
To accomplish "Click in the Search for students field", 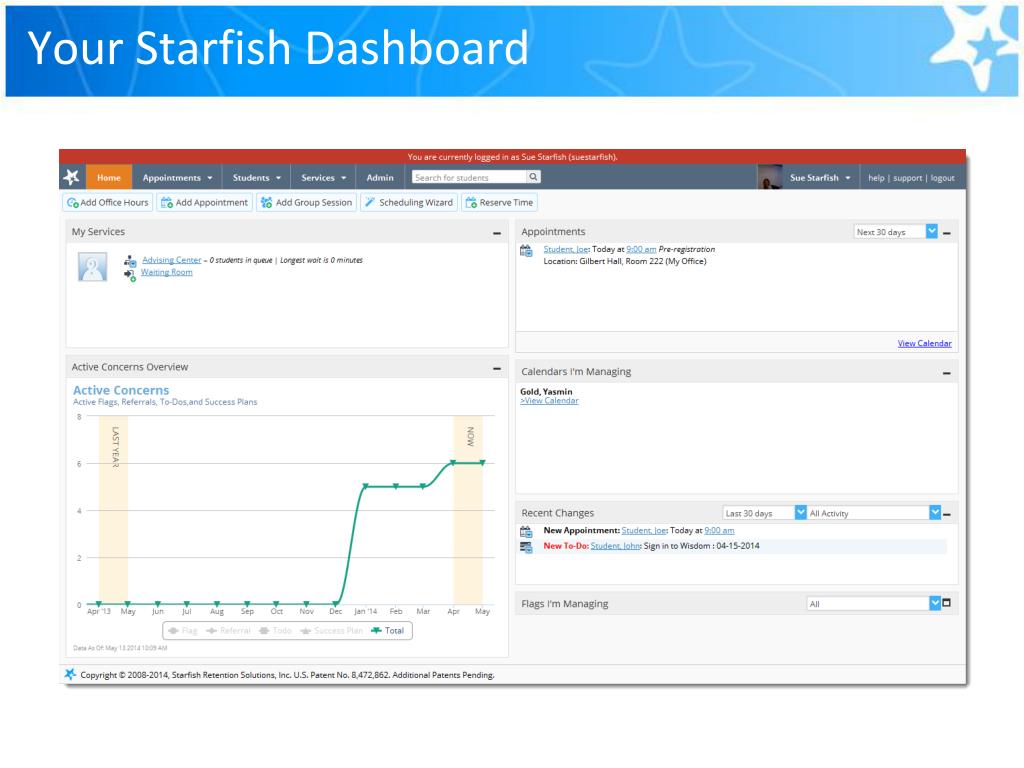I will point(470,177).
